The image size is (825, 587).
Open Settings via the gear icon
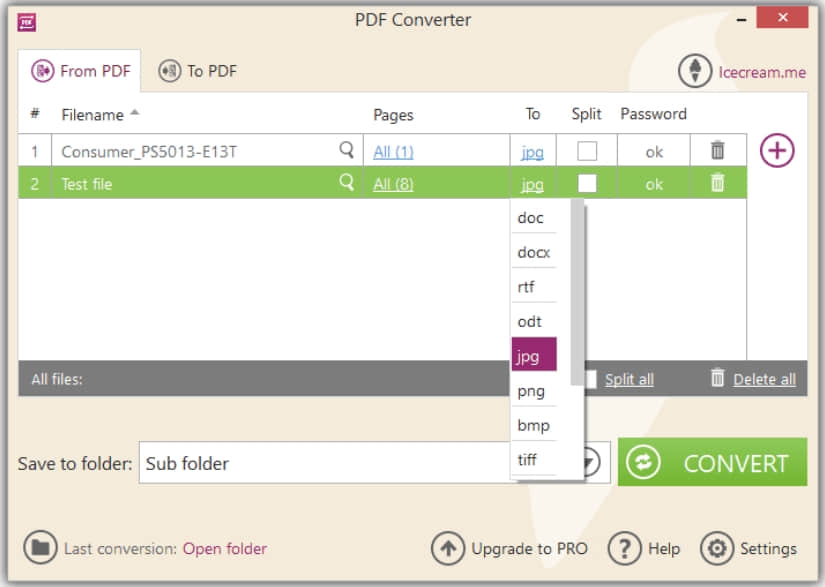tap(718, 548)
